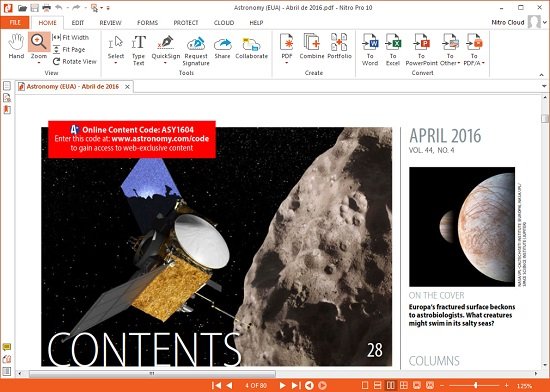Image resolution: width=550 pixels, height=392 pixels.
Task: Open the FILE menu
Action: pyautogui.click(x=15, y=23)
